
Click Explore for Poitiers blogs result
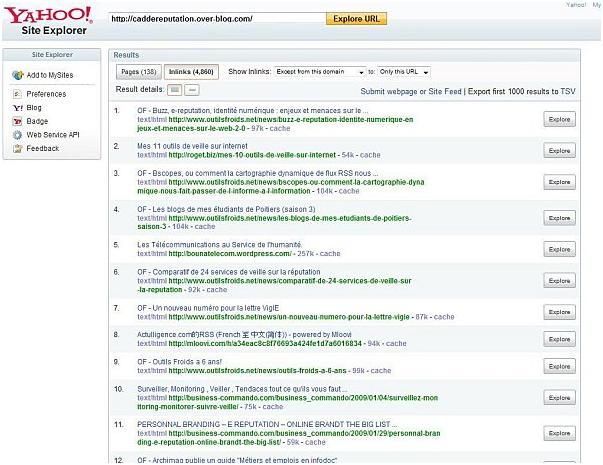pyautogui.click(x=560, y=218)
